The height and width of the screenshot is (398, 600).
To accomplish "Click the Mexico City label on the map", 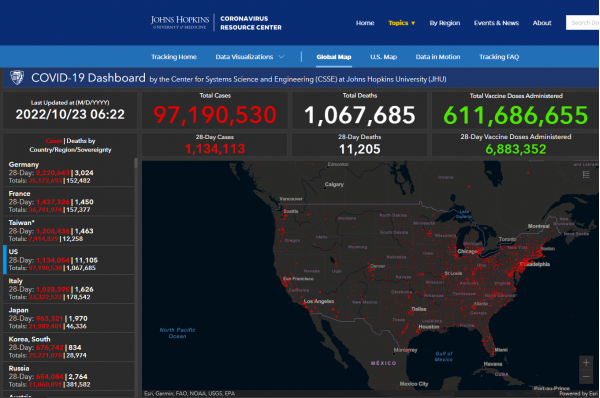I will pyautogui.click(x=414, y=384).
